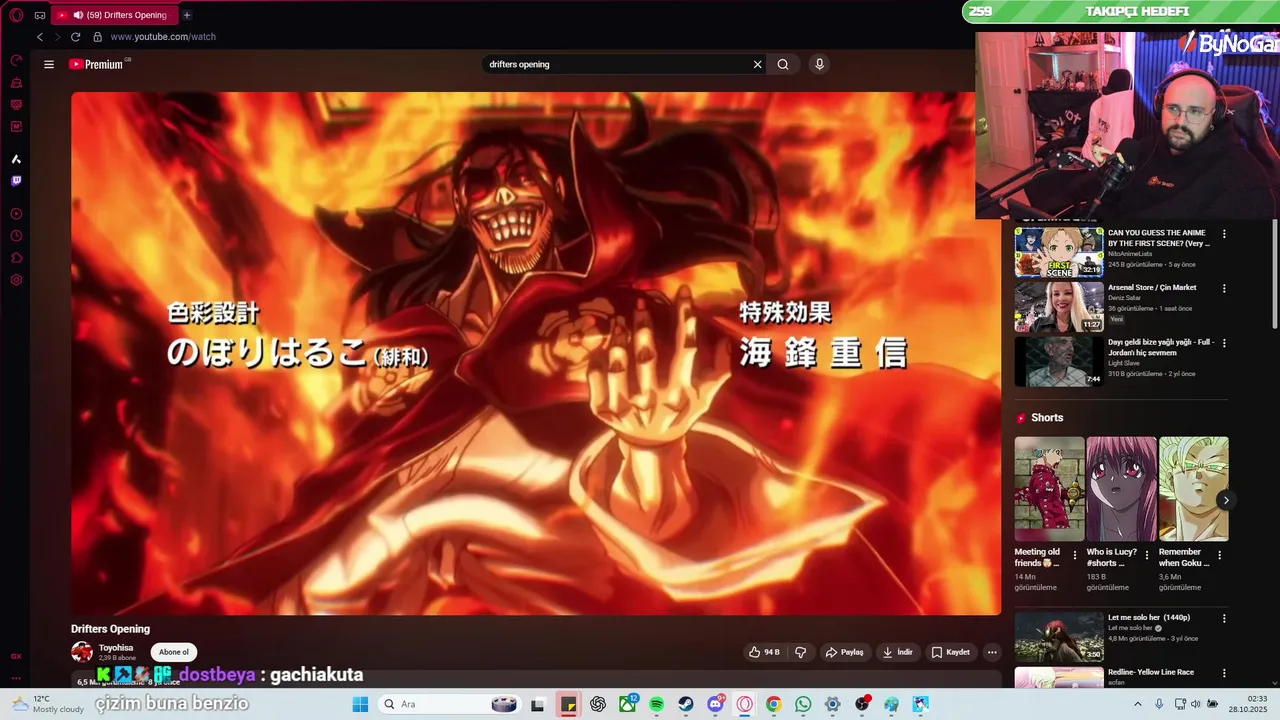Subscribe with the 'Abone ol' button
The width and height of the screenshot is (1280, 720).
pyautogui.click(x=174, y=652)
